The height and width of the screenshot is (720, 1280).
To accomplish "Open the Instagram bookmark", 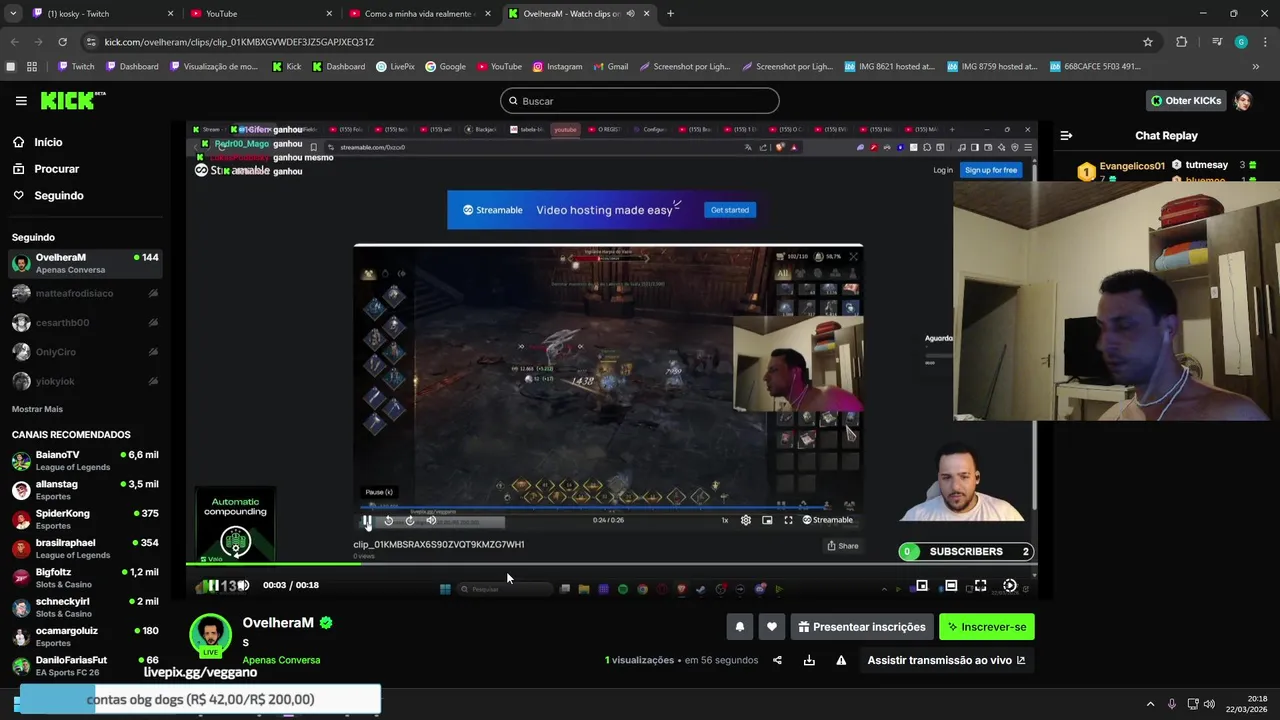I will click(557, 67).
